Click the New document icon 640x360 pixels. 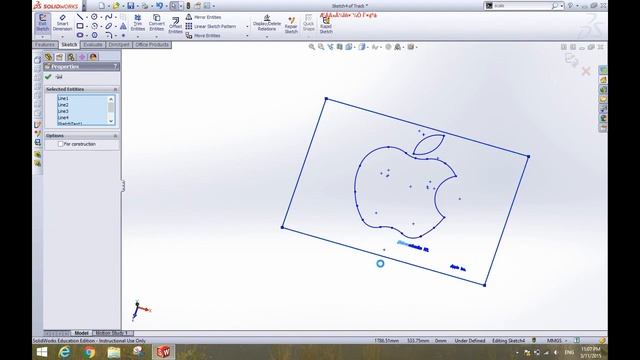click(x=102, y=6)
